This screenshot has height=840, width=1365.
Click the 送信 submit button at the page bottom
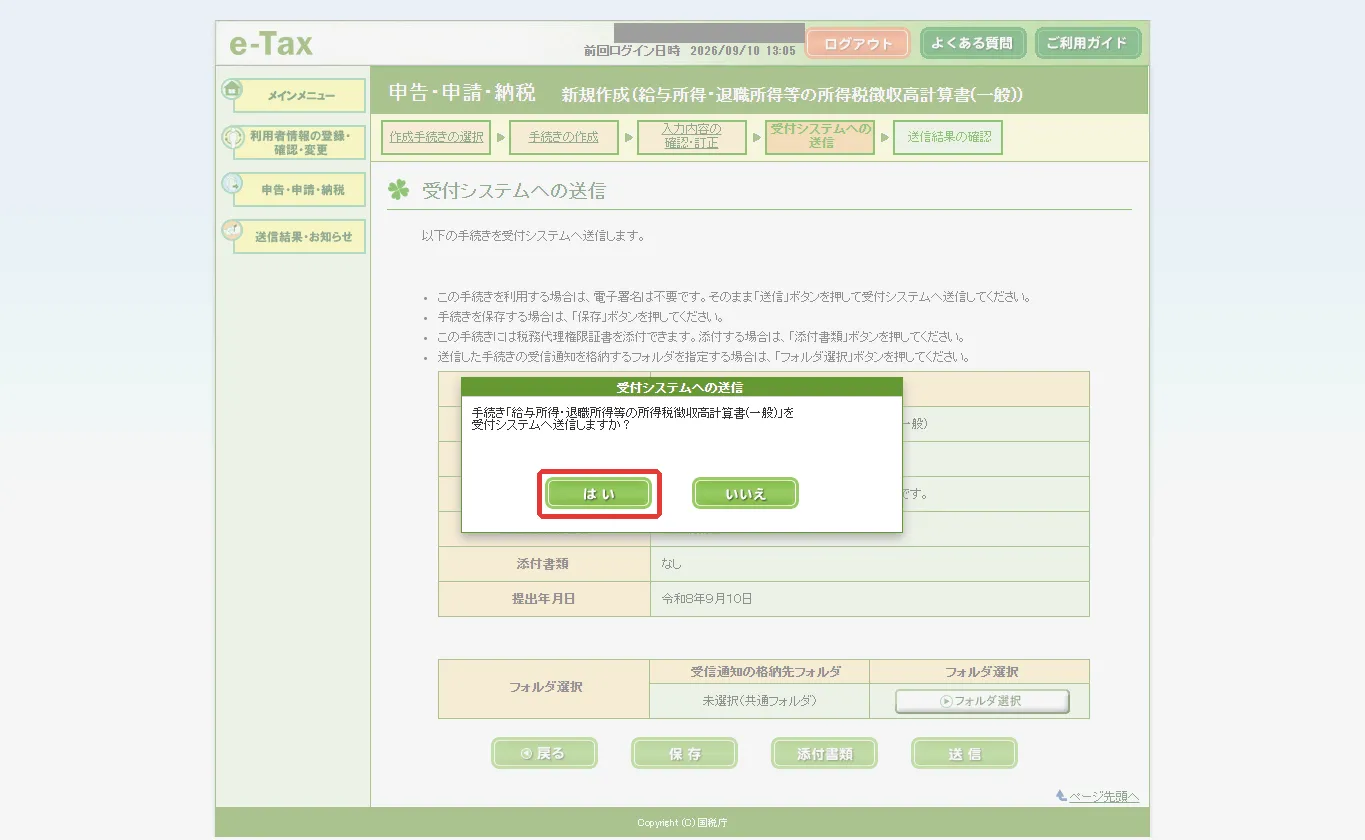964,753
